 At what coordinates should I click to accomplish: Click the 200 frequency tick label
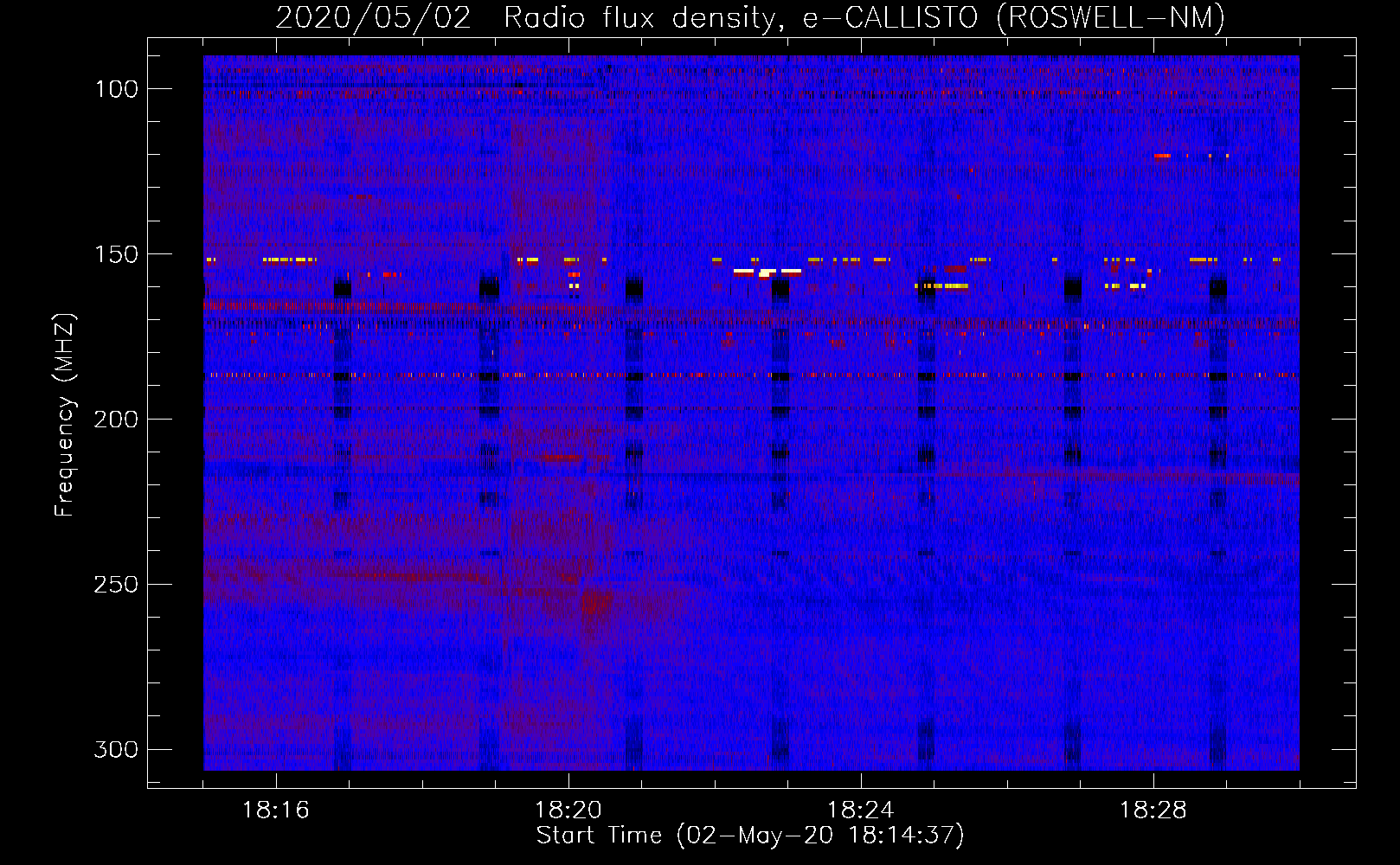[x=117, y=420]
